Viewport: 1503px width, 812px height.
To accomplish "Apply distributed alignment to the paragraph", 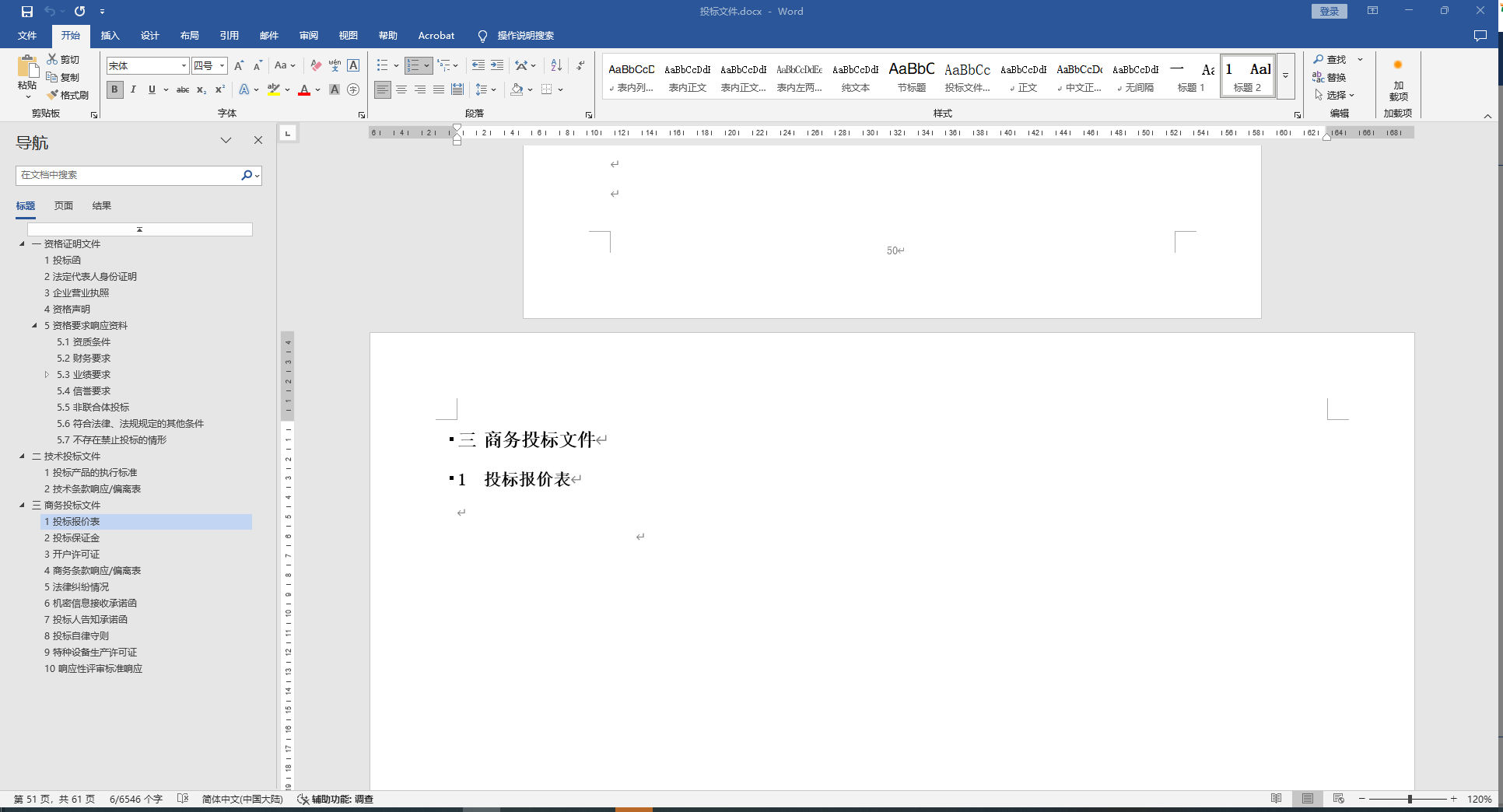I will tap(457, 89).
